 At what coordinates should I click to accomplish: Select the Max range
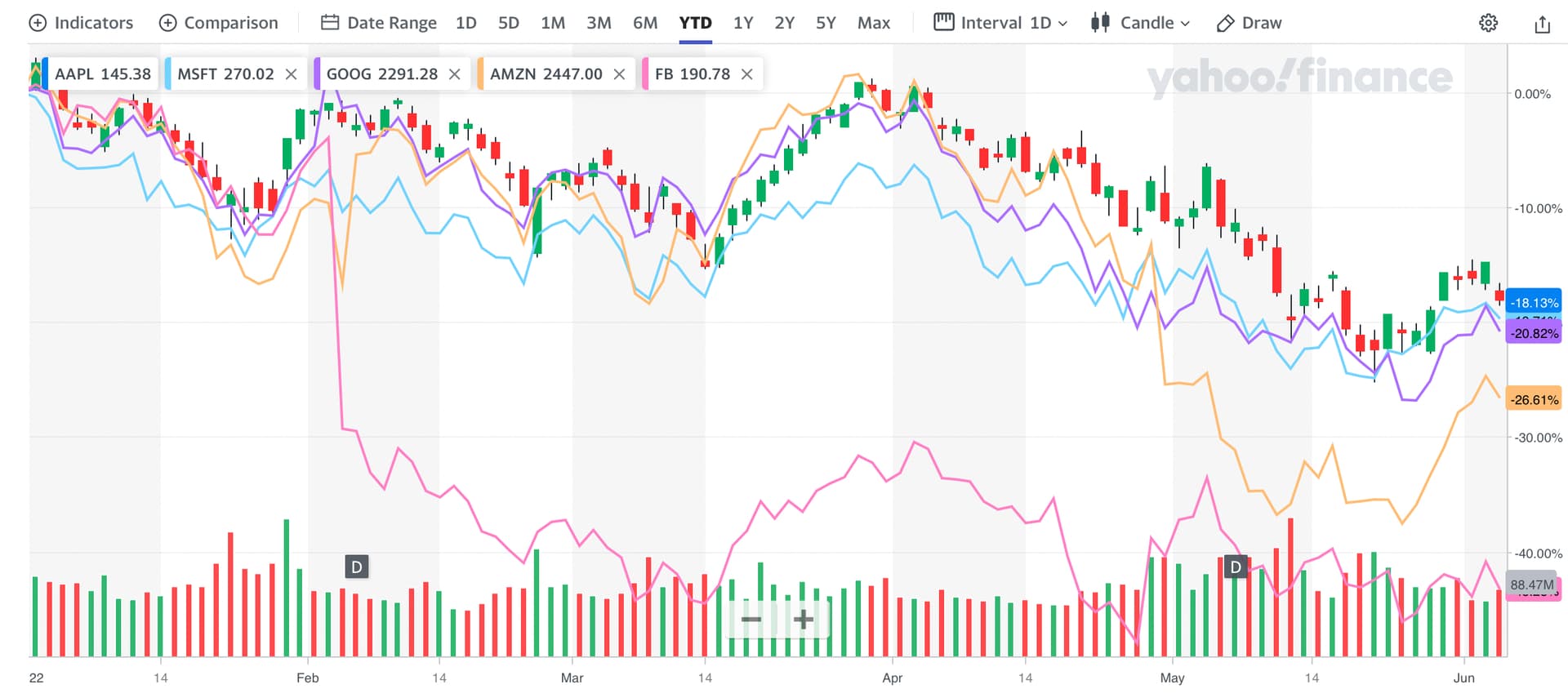click(874, 23)
